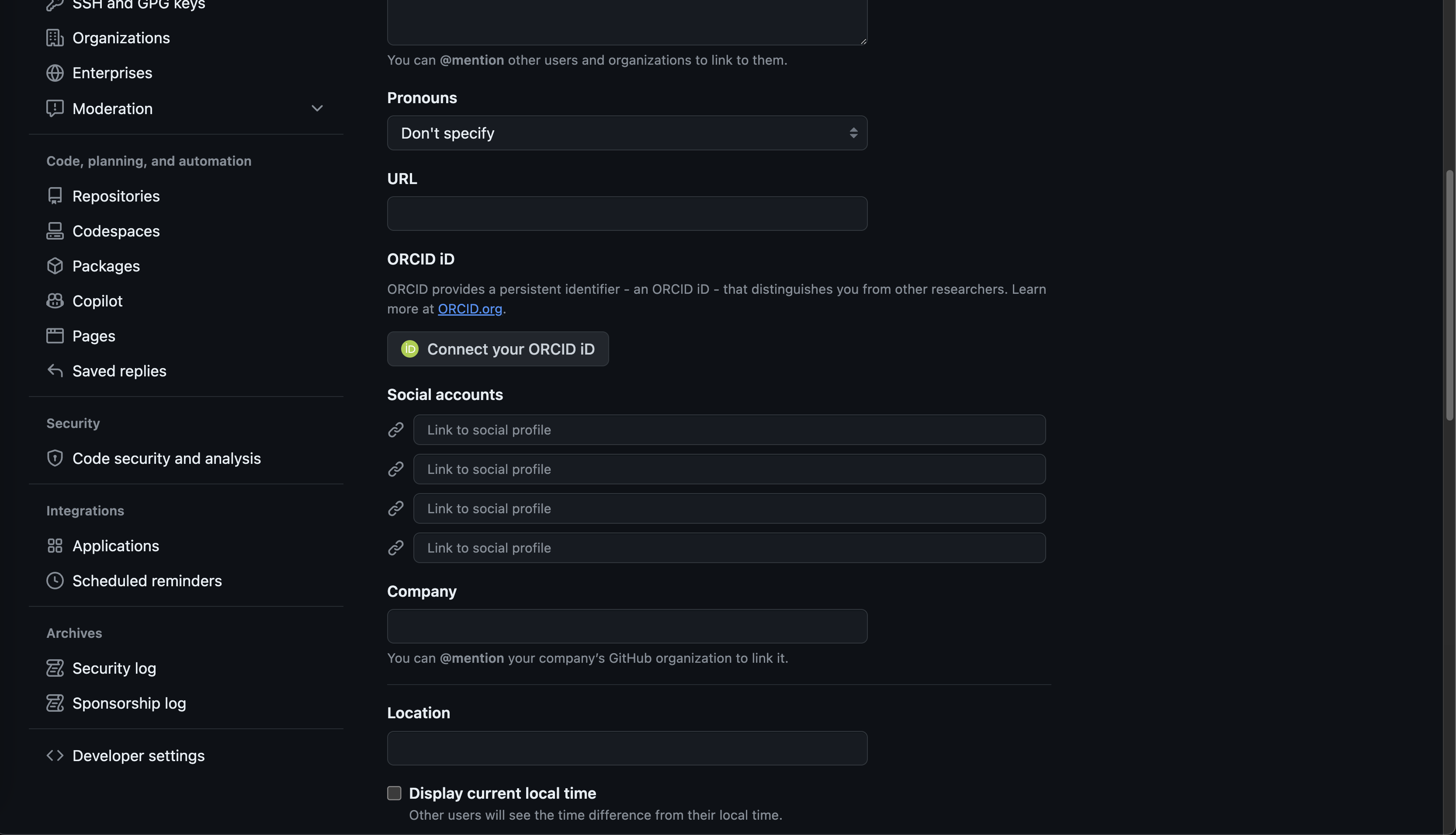Image resolution: width=1456 pixels, height=835 pixels.
Task: Open the Pronouns dropdown
Action: [x=627, y=133]
